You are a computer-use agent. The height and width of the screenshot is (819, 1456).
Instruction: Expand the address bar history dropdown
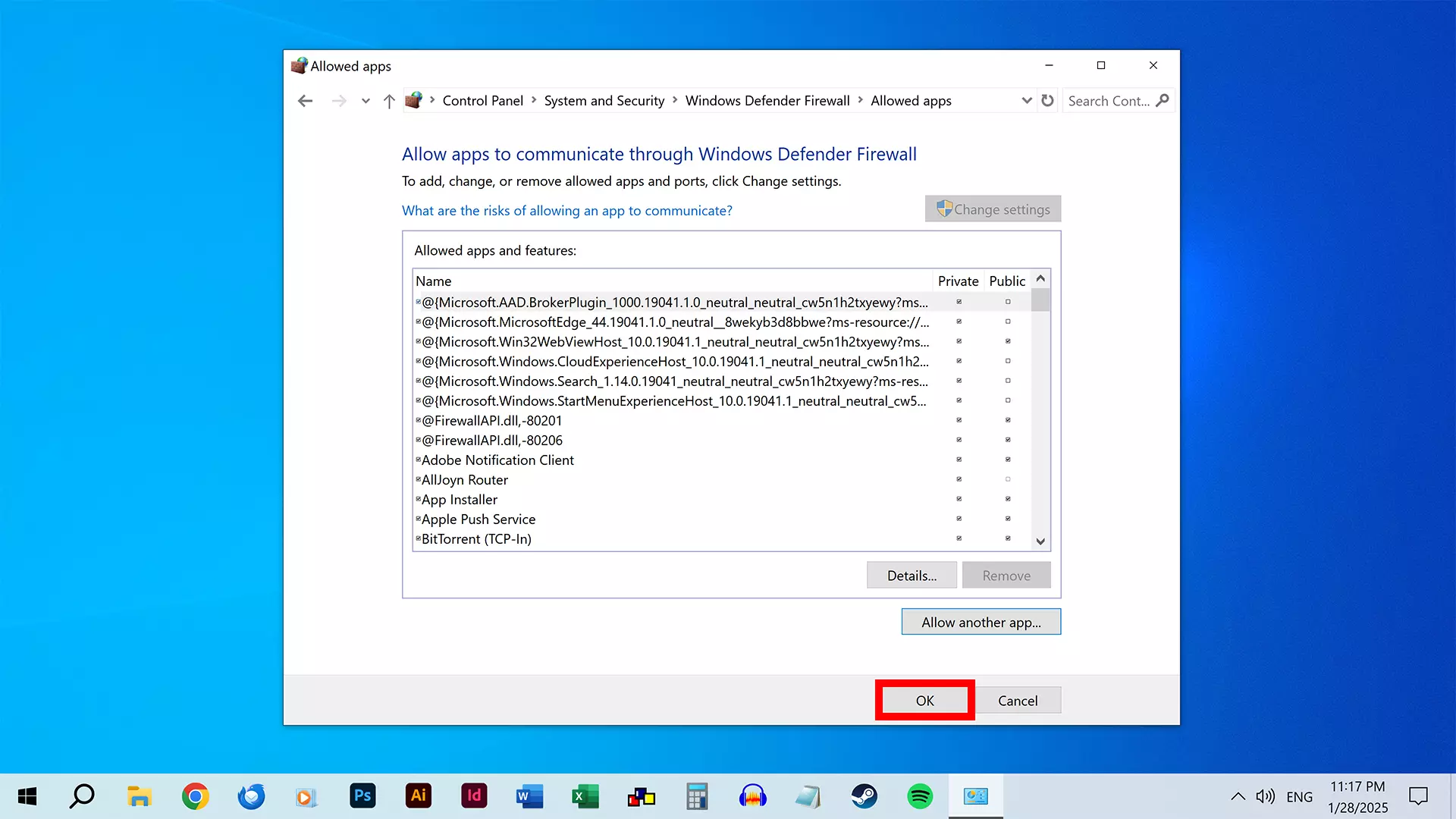pyautogui.click(x=1027, y=101)
